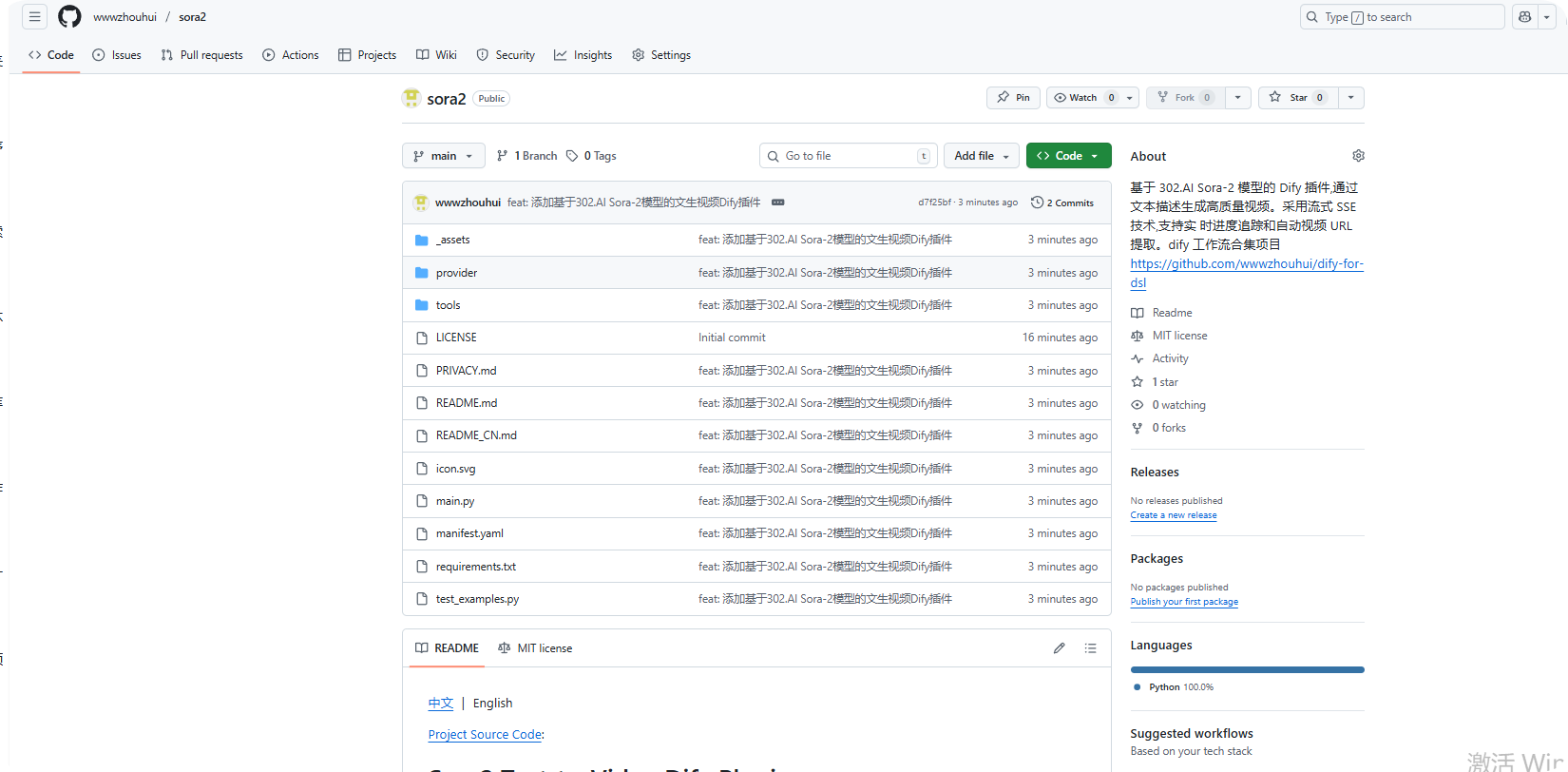Pin the sora2 repository
The width and height of the screenshot is (1568, 772).
1014,98
